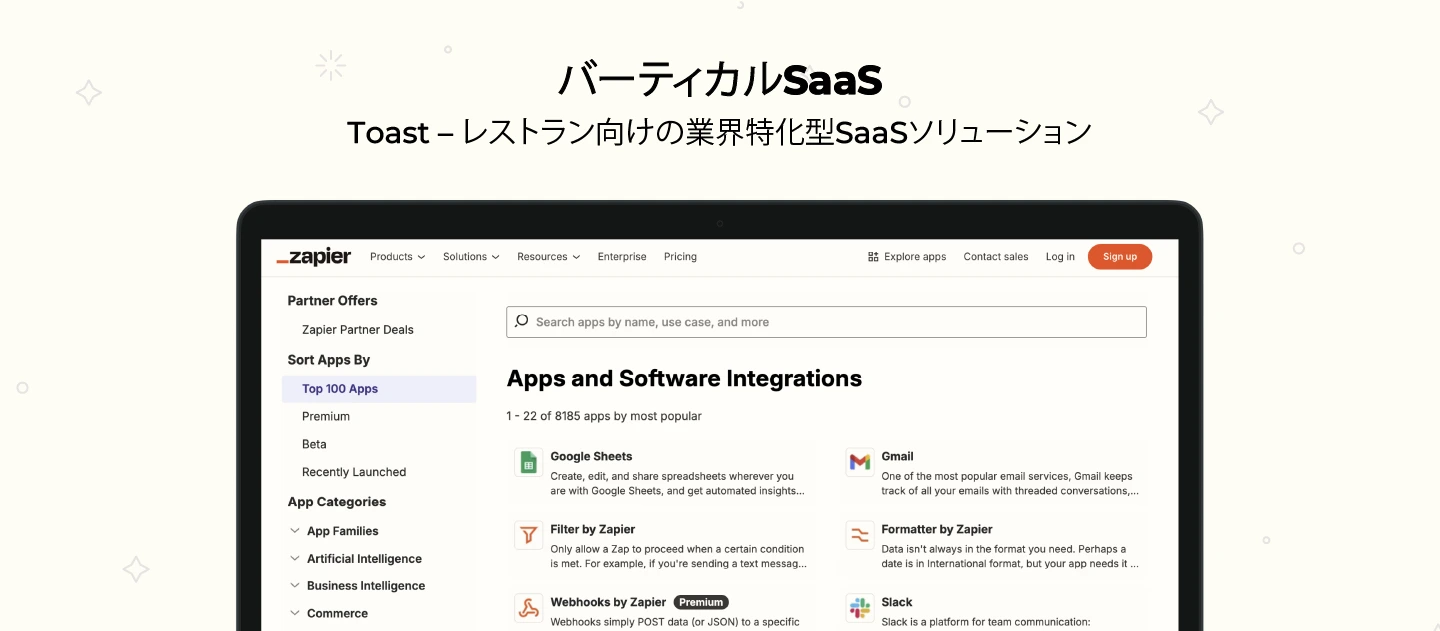
Task: Click the Explore apps grid icon
Action: (873, 257)
